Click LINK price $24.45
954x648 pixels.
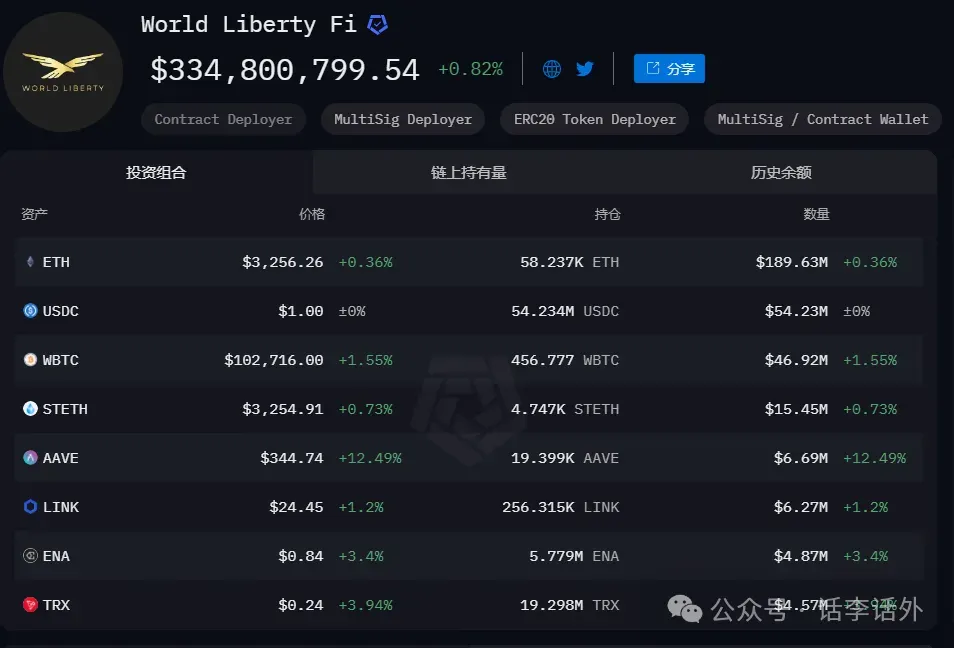click(296, 507)
